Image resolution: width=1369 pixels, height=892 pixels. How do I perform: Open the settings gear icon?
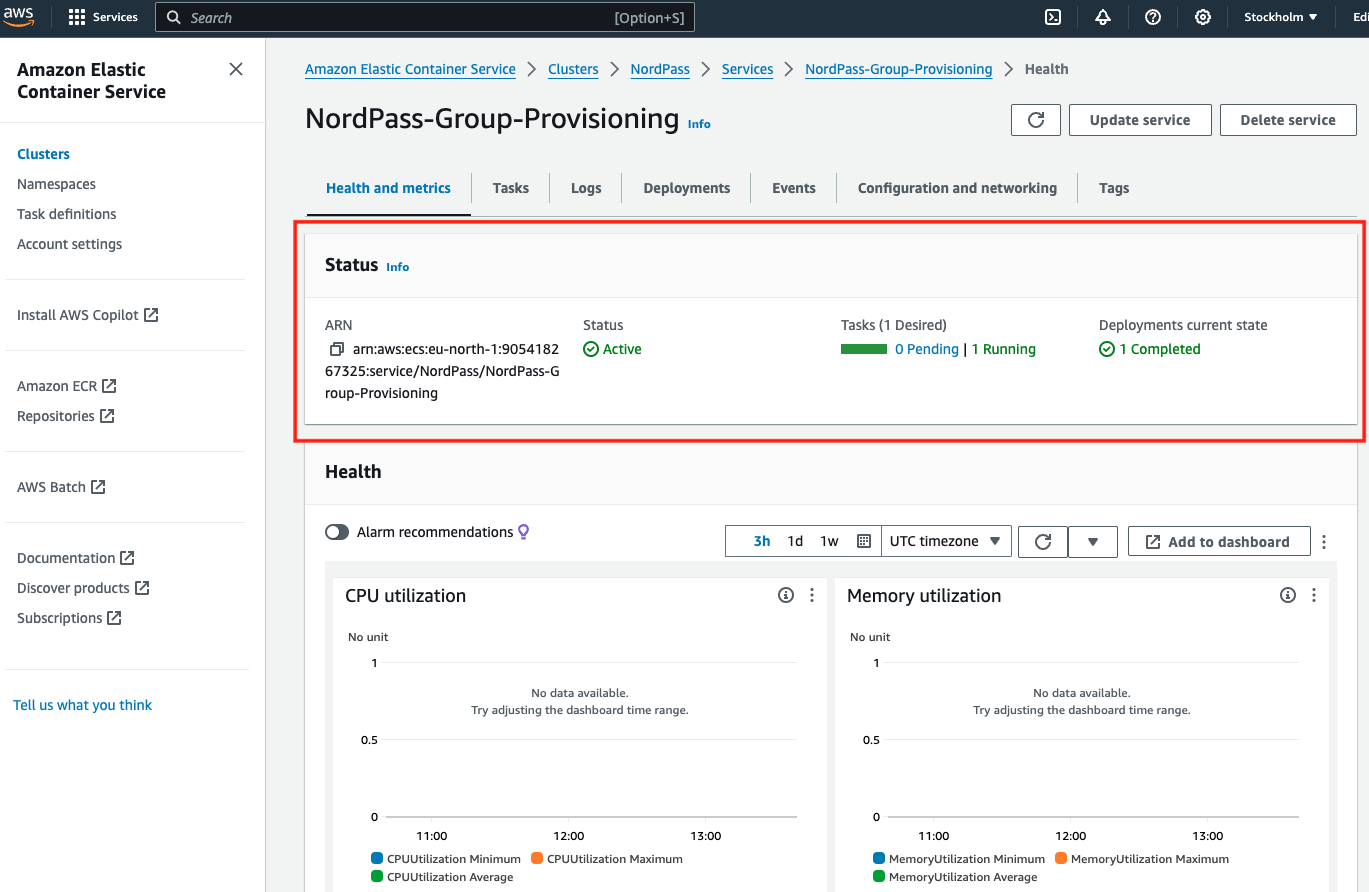(x=1203, y=17)
